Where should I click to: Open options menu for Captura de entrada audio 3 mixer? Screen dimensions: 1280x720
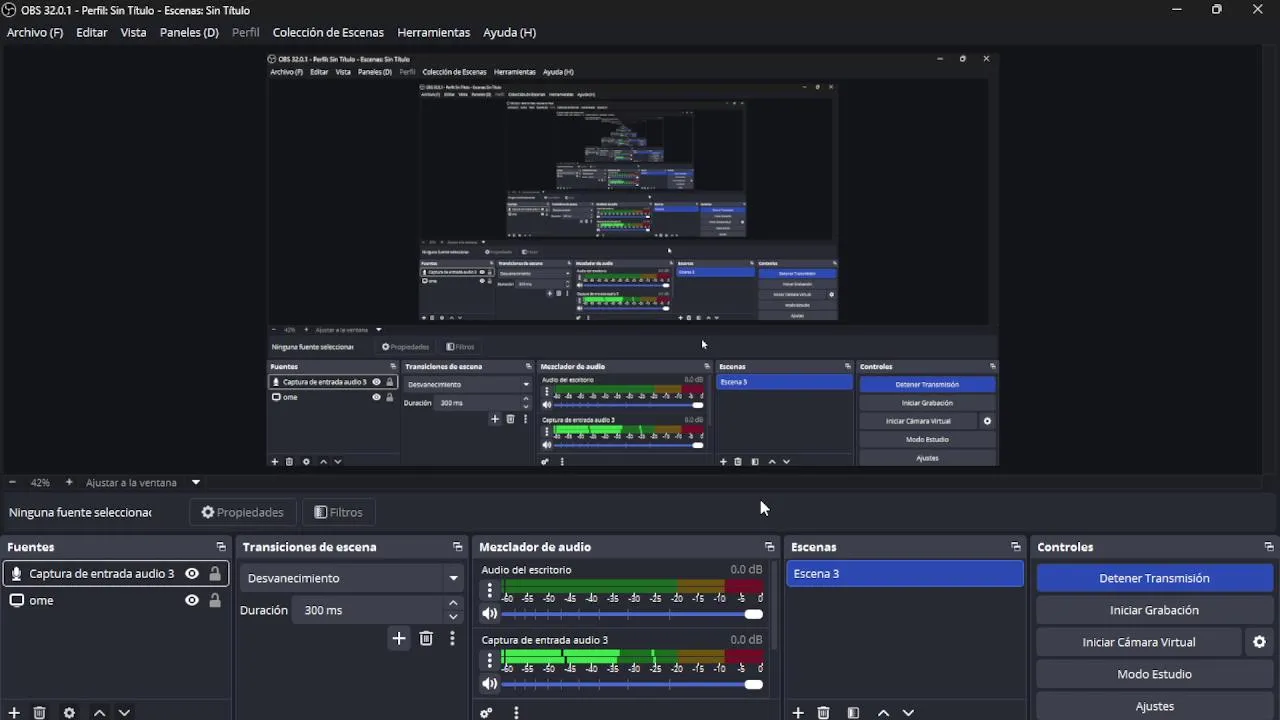point(489,661)
